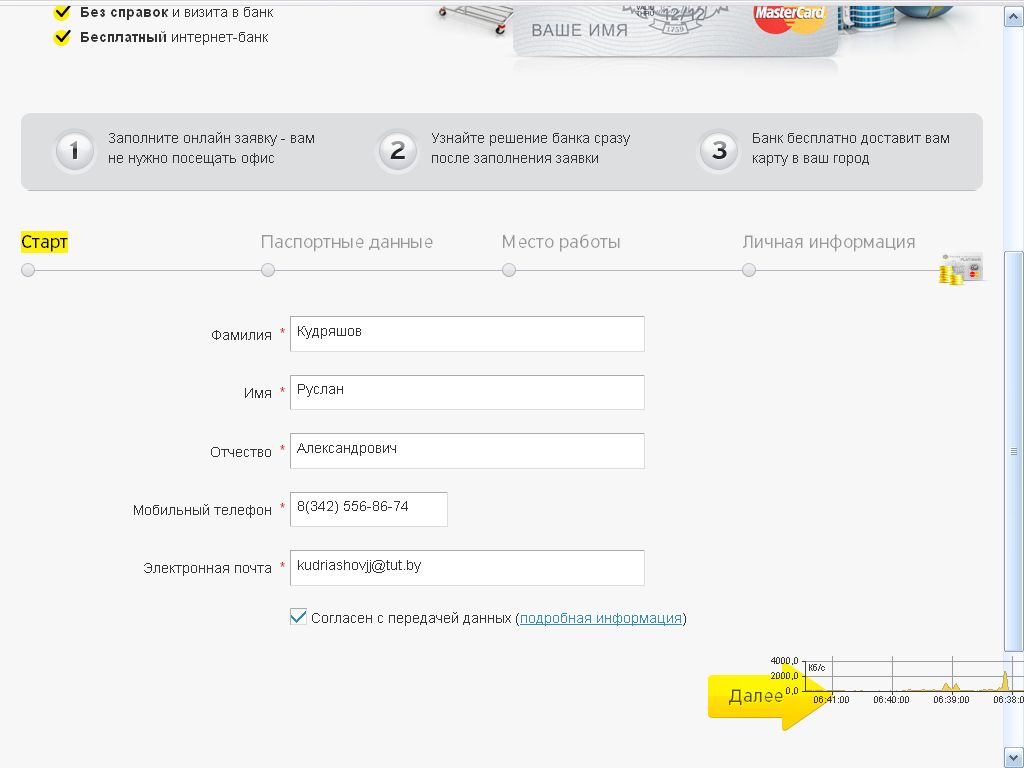Select the "Отчество" input field
1024x768 pixels.
click(x=467, y=451)
